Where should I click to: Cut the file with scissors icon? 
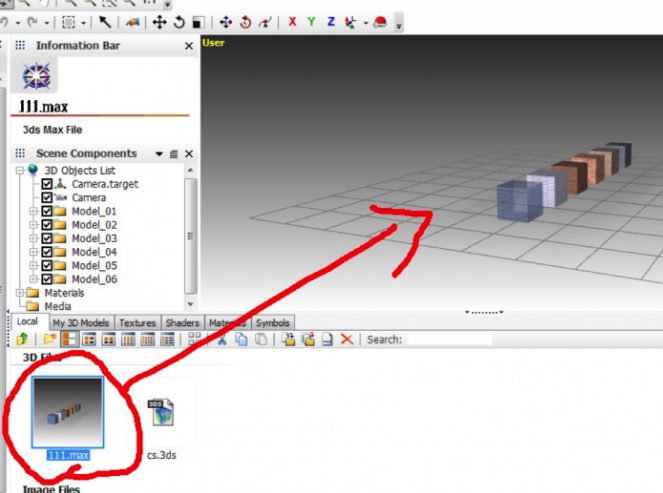pyautogui.click(x=222, y=339)
